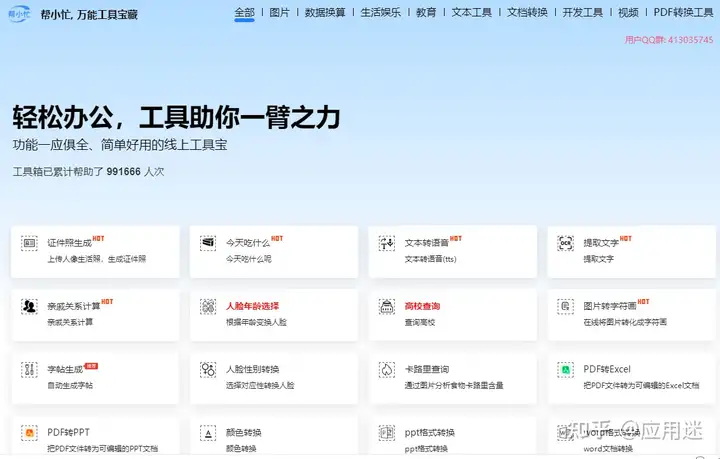Open the red 人脸年龄选择 title
This screenshot has height=459, width=720.
[x=253, y=306]
